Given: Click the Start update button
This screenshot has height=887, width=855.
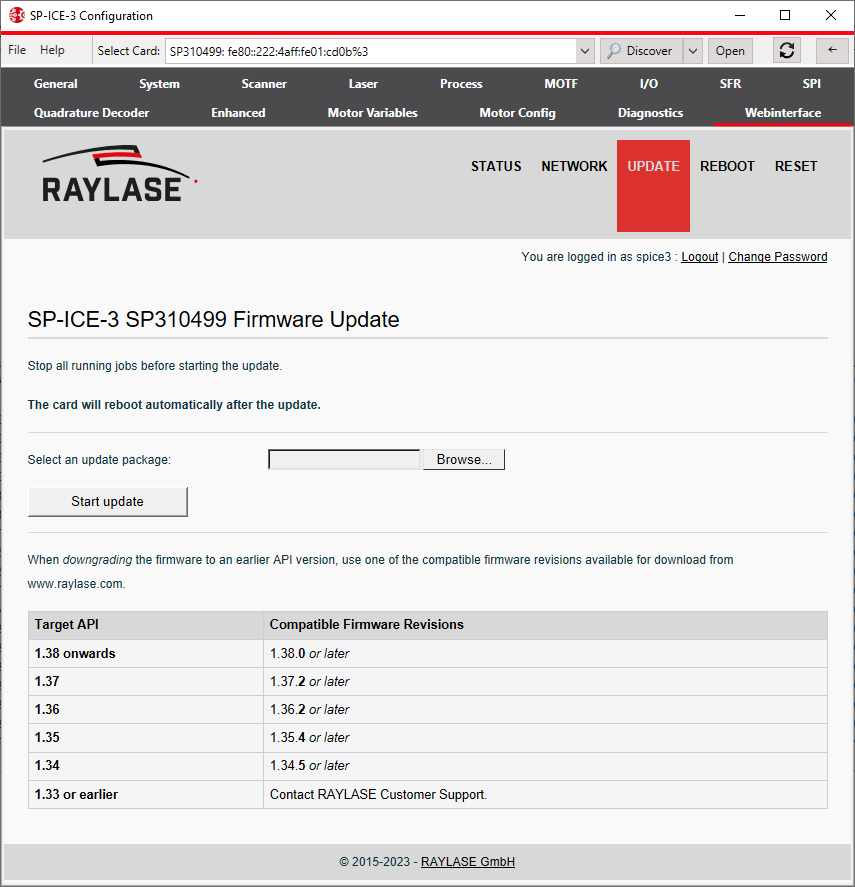Looking at the screenshot, I should click(108, 502).
